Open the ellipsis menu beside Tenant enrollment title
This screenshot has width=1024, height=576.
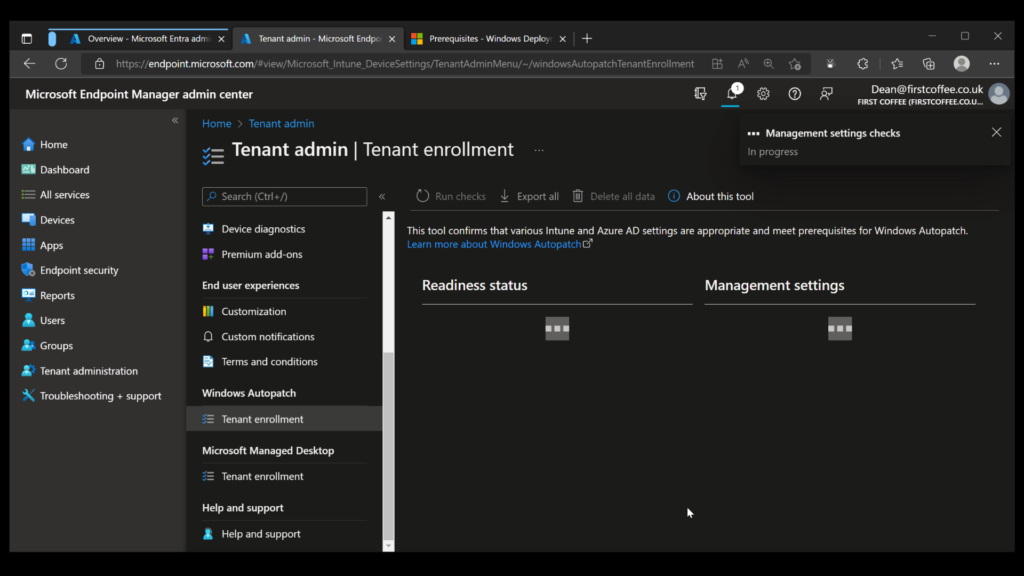(x=538, y=149)
